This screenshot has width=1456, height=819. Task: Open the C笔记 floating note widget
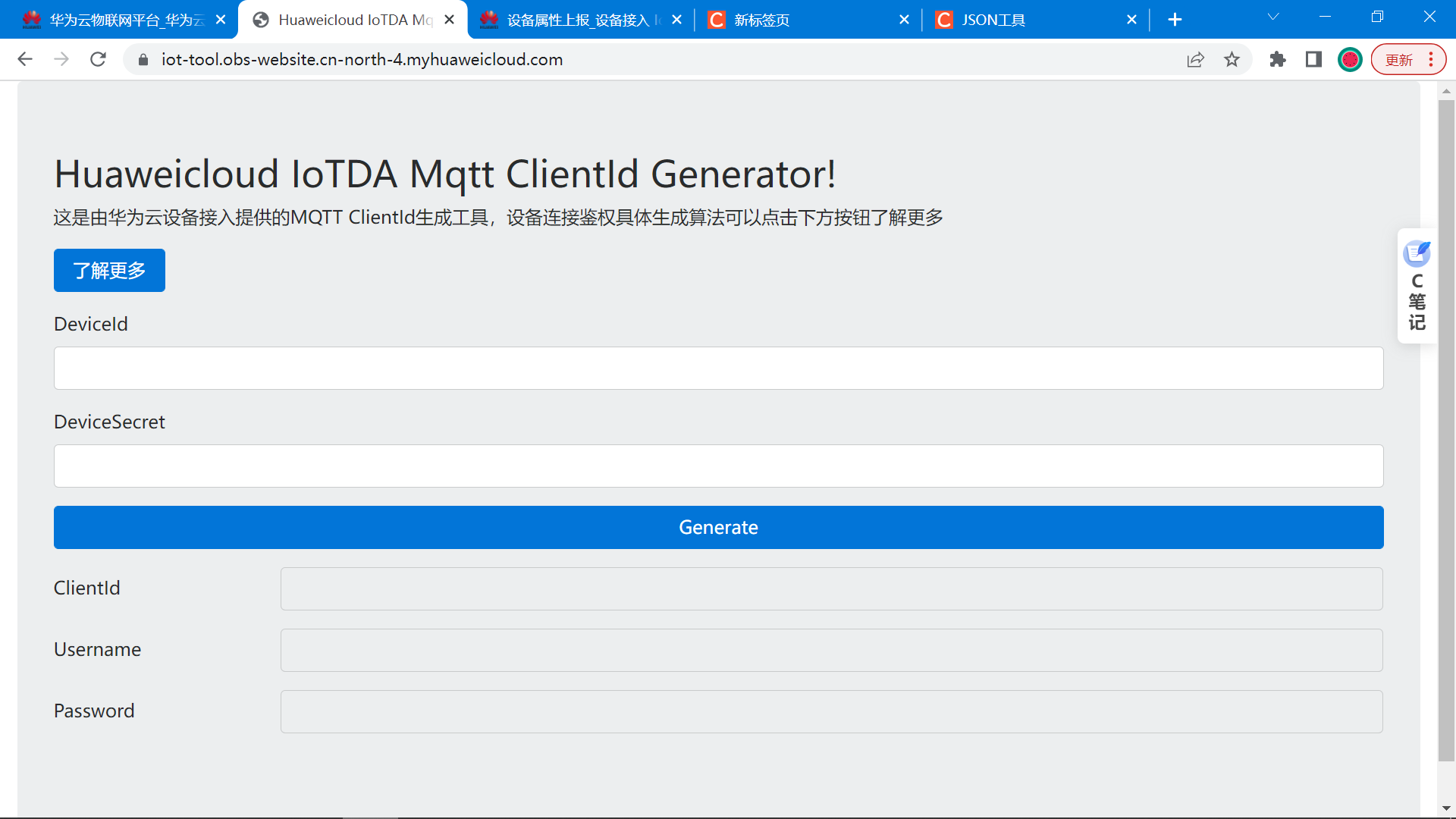[x=1416, y=286]
